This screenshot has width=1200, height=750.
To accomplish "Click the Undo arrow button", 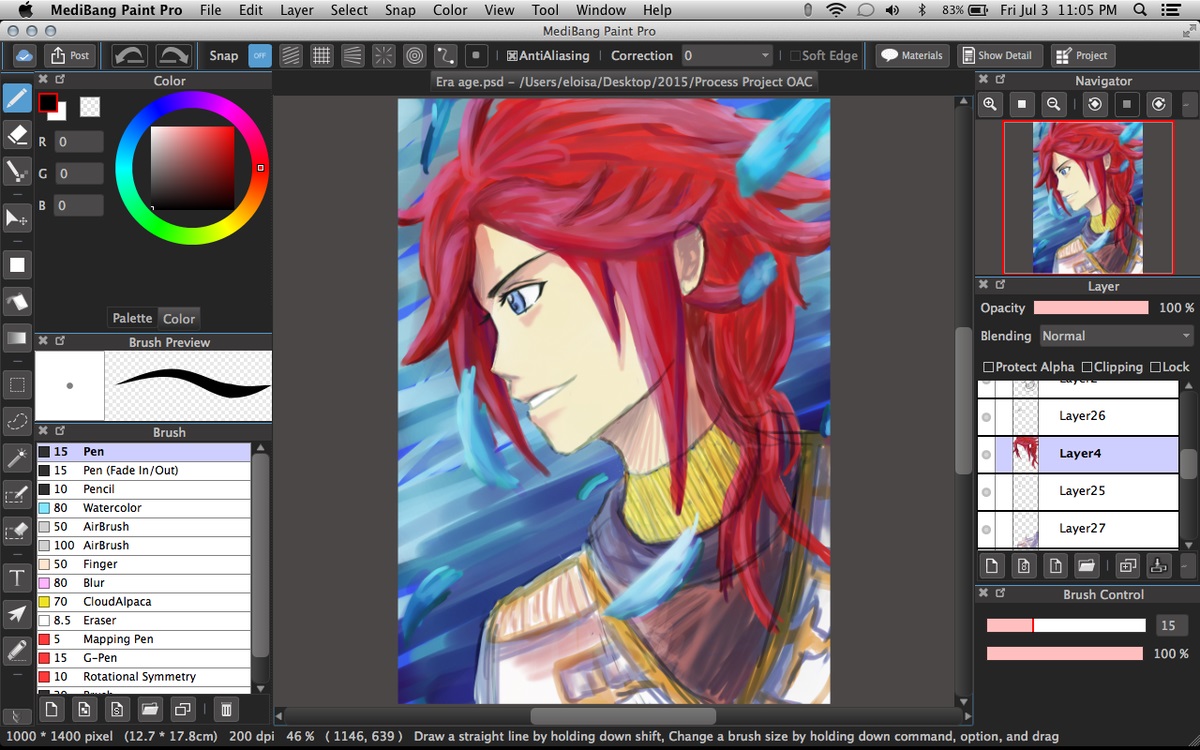I will point(129,55).
